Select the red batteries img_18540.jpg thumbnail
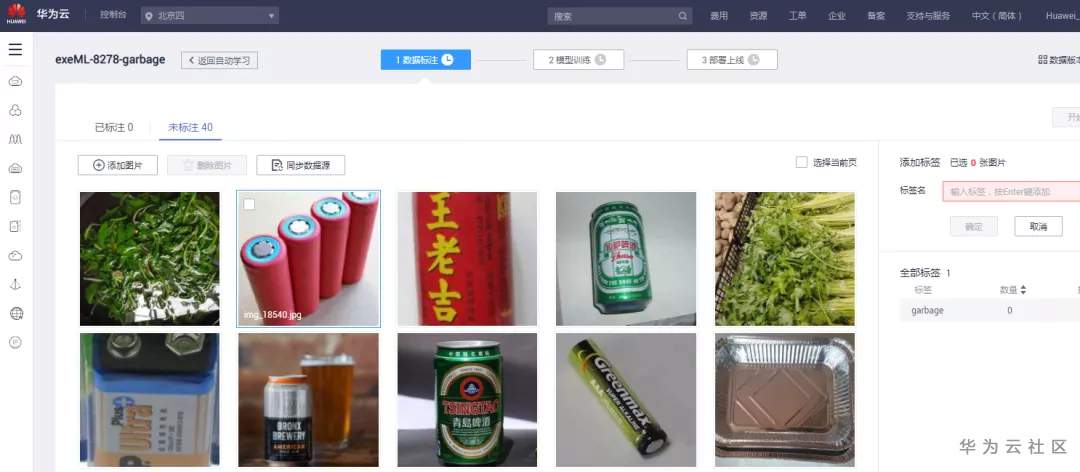 [x=308, y=258]
